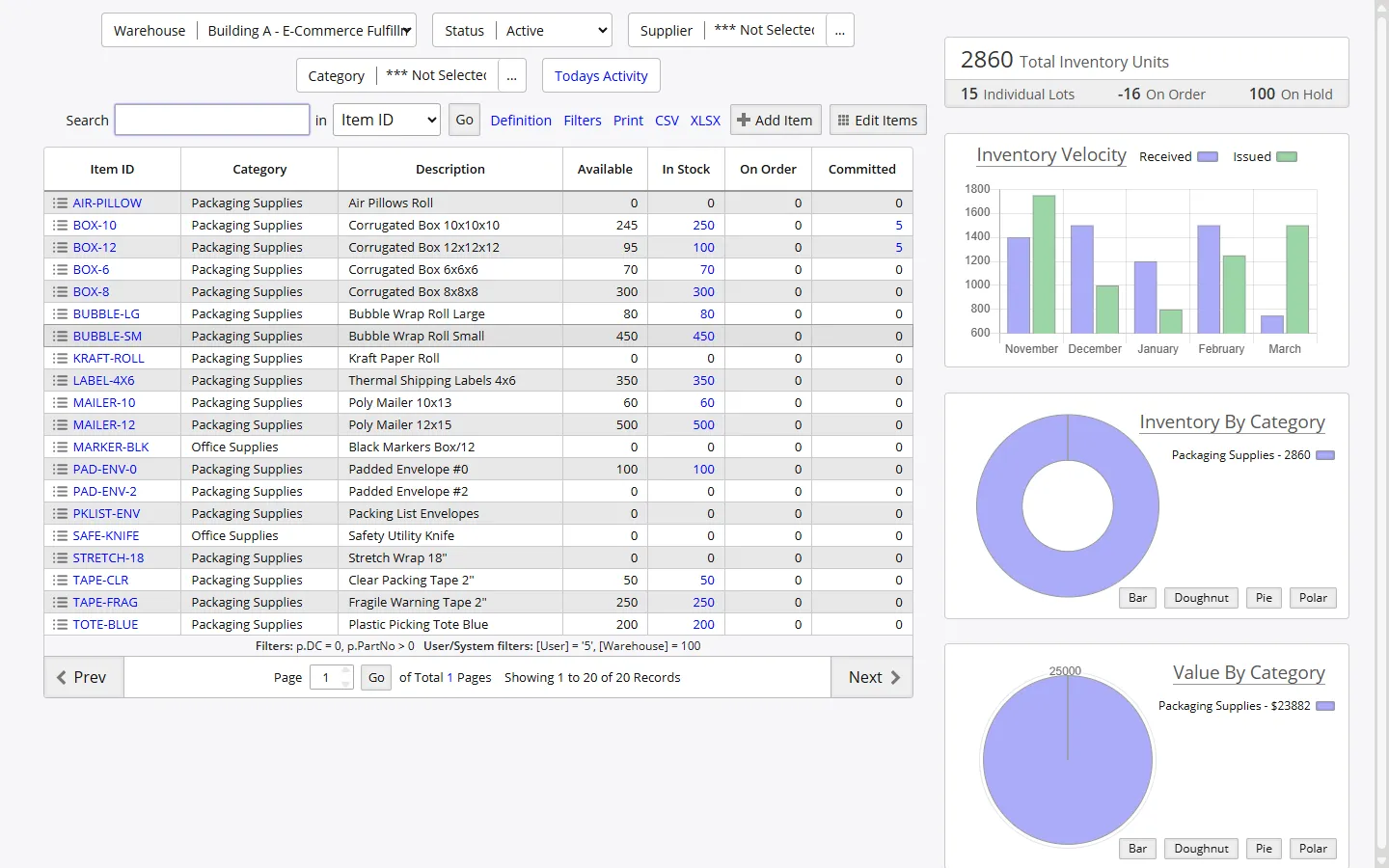Open the Category '...' picker icon
1389x868 pixels.
(x=512, y=75)
